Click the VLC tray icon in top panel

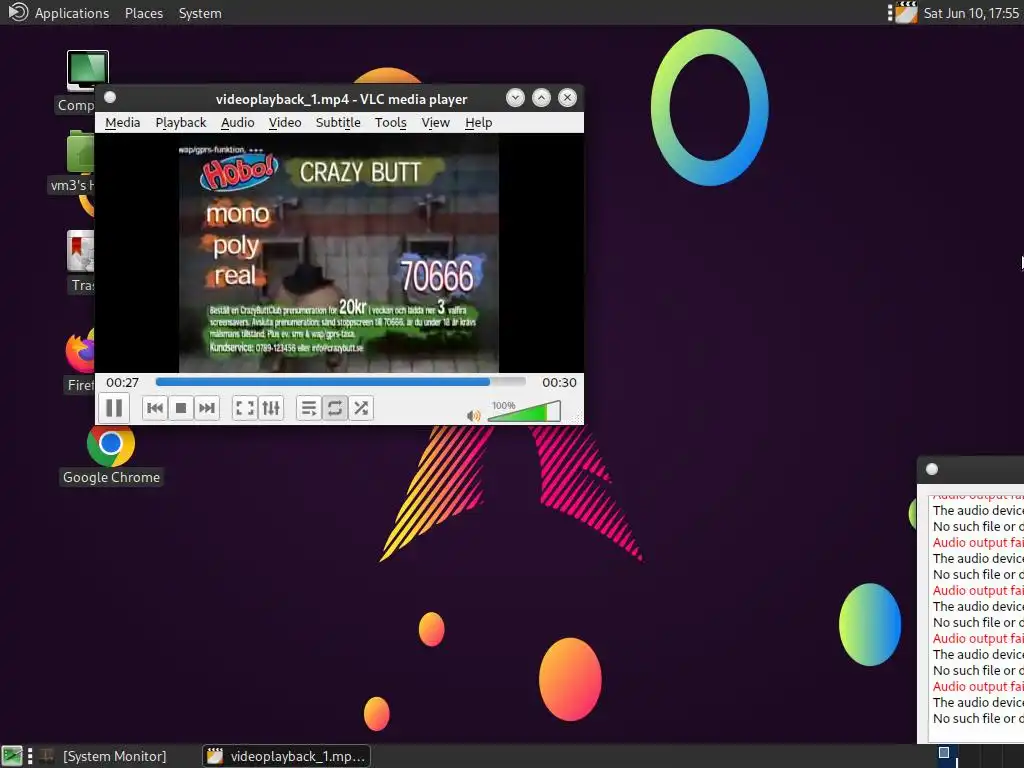pos(906,12)
